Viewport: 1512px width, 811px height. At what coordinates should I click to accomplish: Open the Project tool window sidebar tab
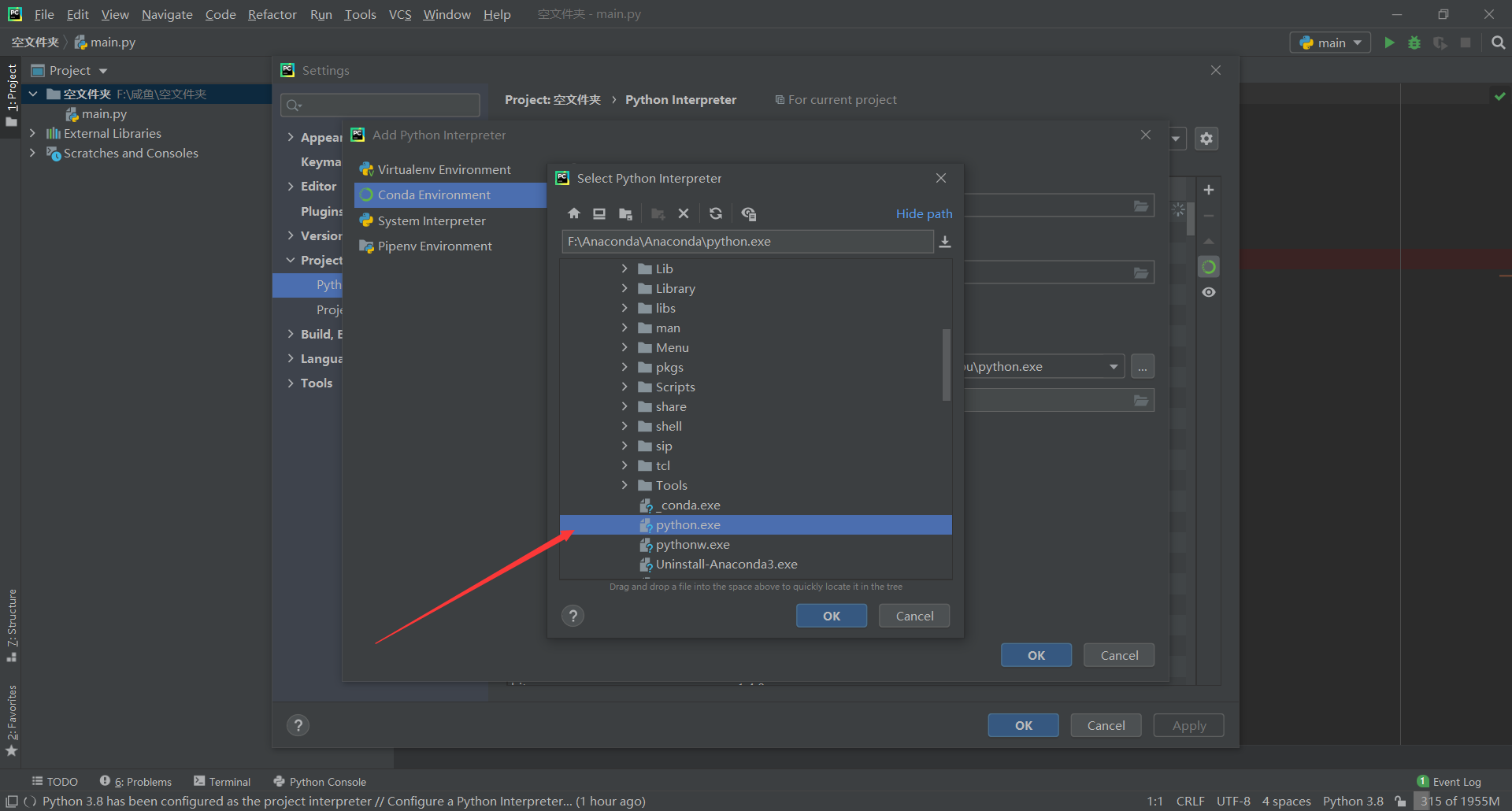coord(11,95)
